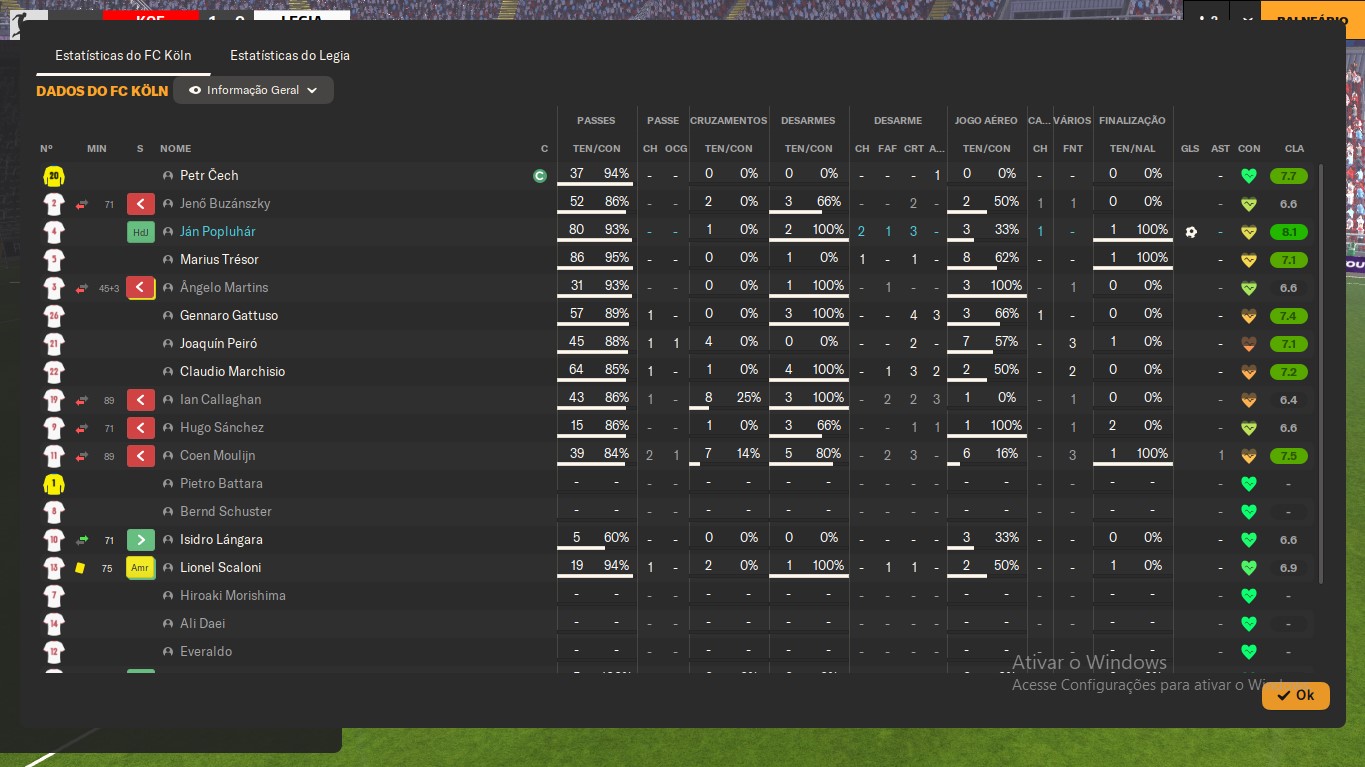Click Pietro Battara yellow goalkeeper shirt icon
1365x767 pixels.
[x=54, y=484]
